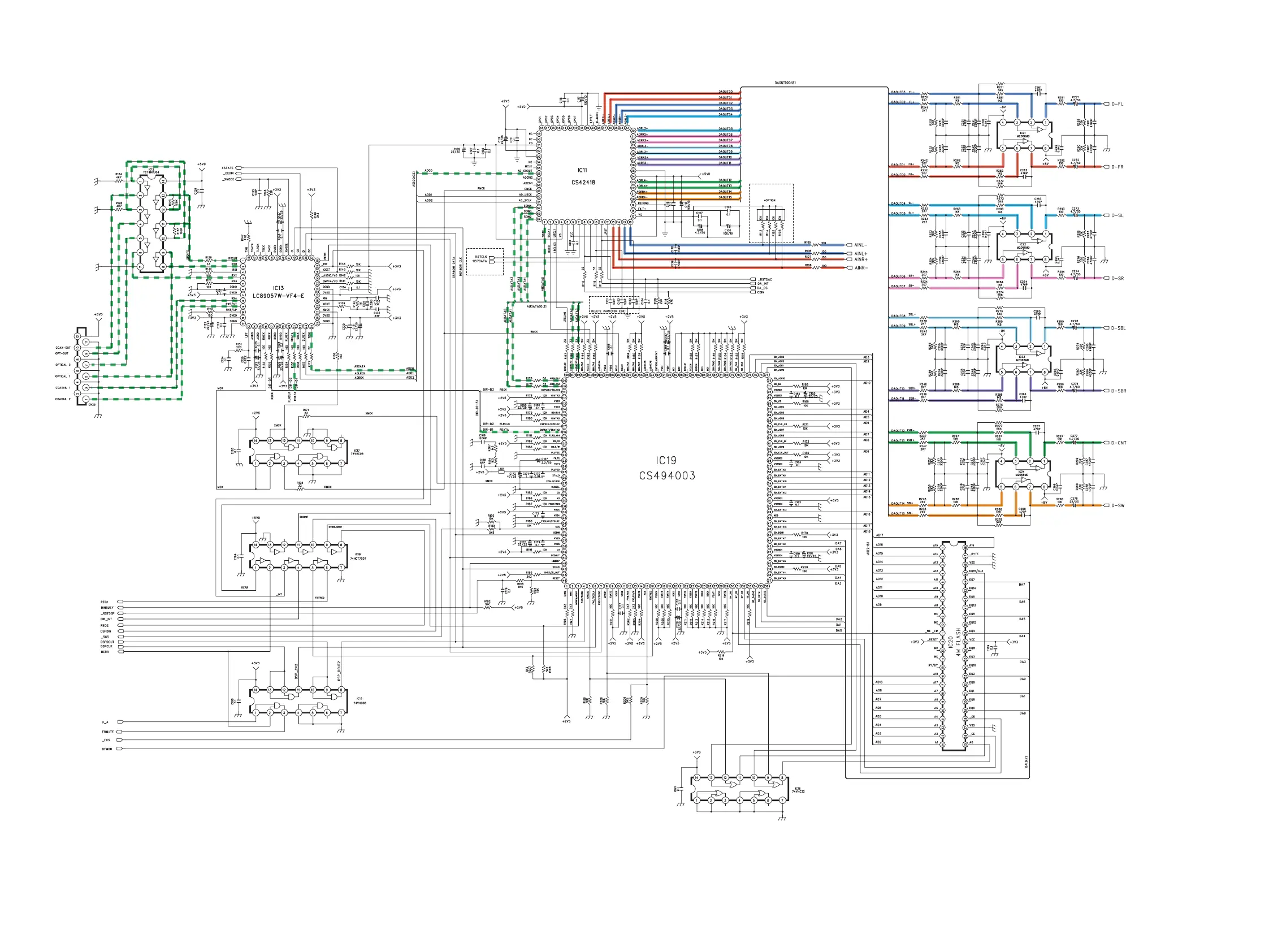Select the IC13 LC89057W-VF4-E chip label
This screenshot has width=1282, height=952.
coord(278,292)
